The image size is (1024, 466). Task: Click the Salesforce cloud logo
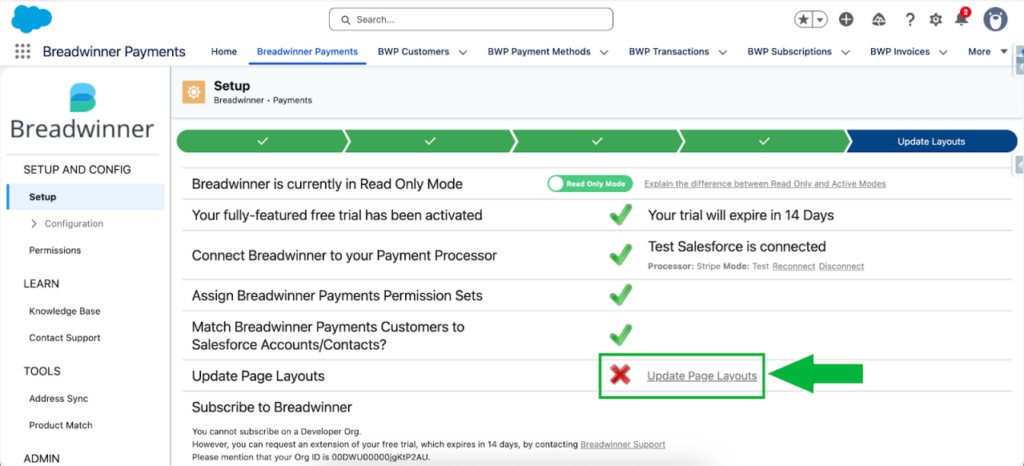pos(32,18)
